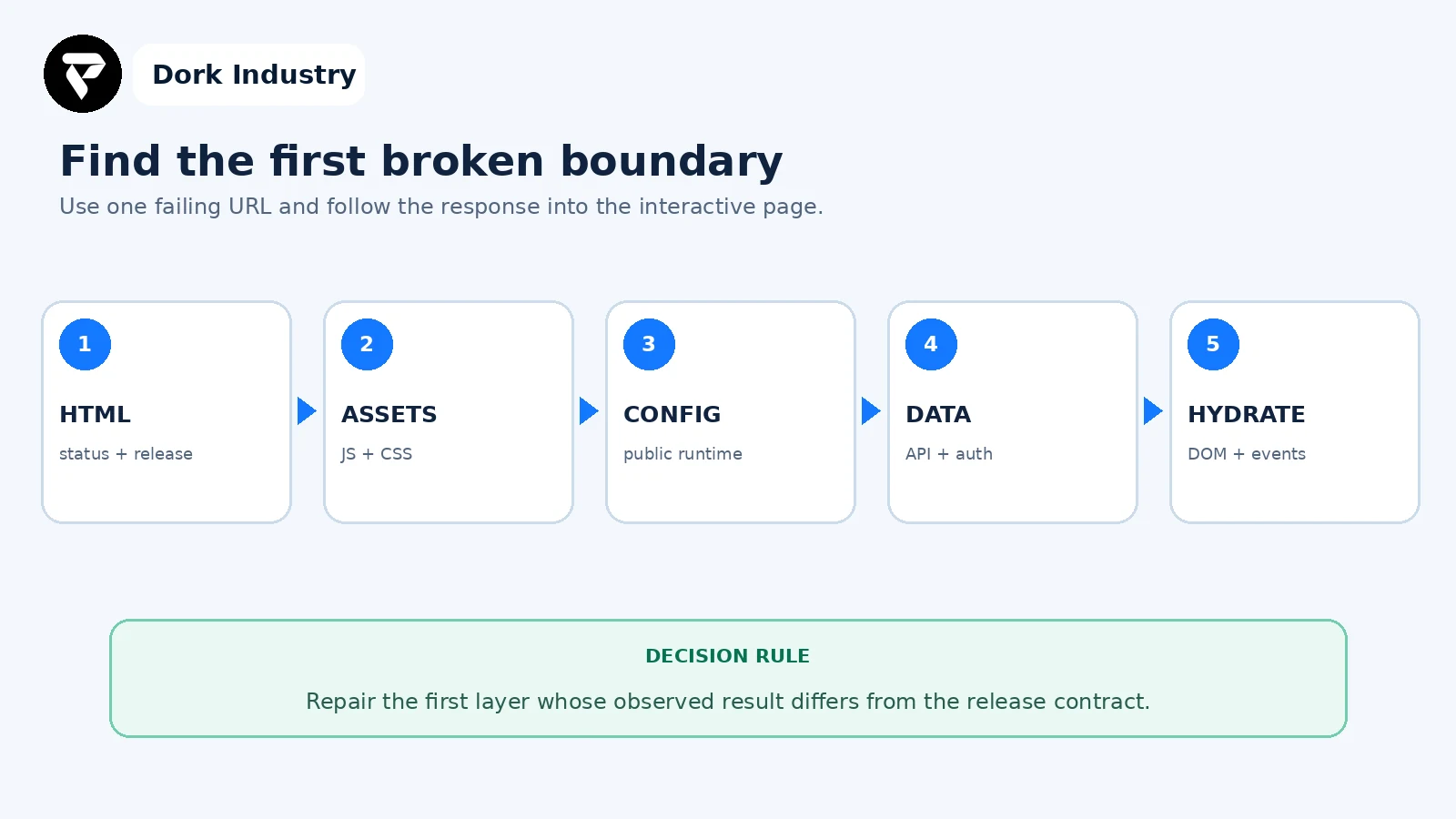This screenshot has height=819, width=1456.
Task: Click the 'Repair the first layer' rule text
Action: [728, 702]
